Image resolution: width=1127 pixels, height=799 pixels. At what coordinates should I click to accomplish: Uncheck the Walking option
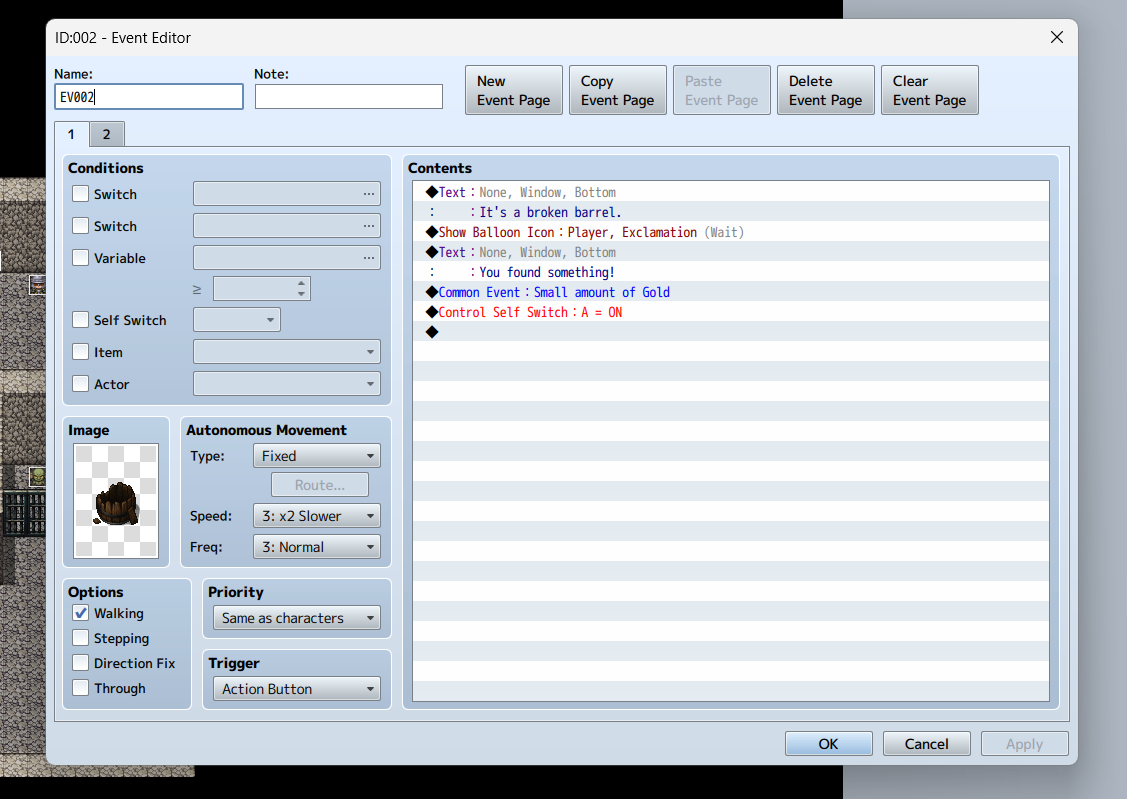coord(81,613)
